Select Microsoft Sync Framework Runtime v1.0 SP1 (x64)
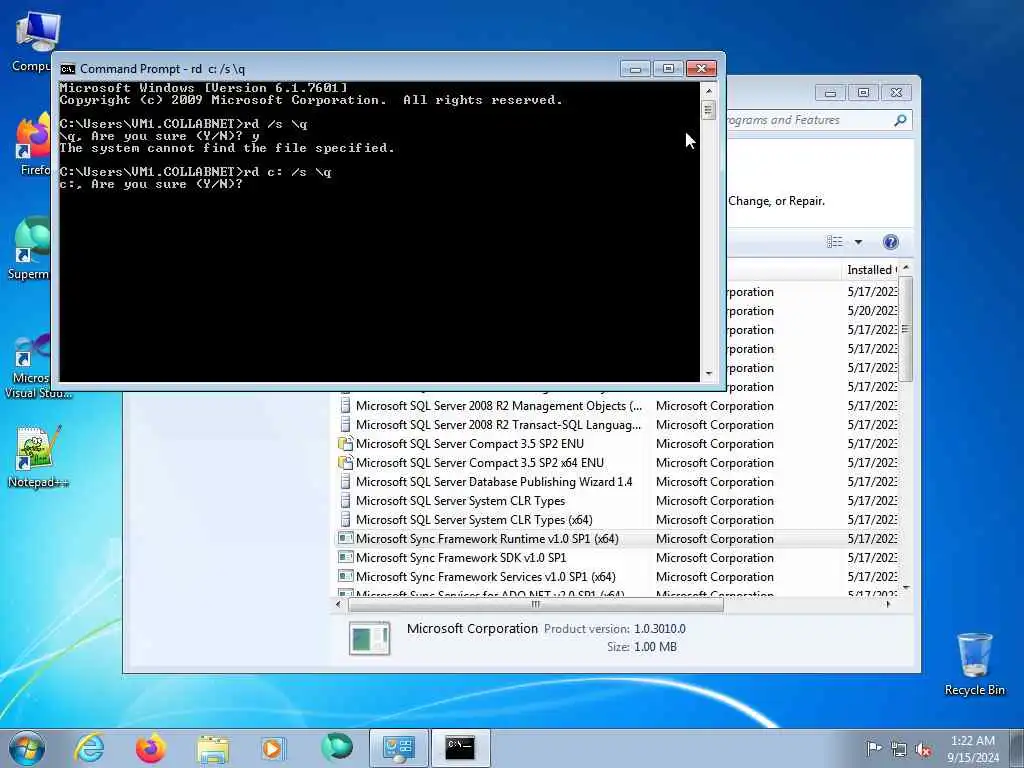 [x=617, y=538]
